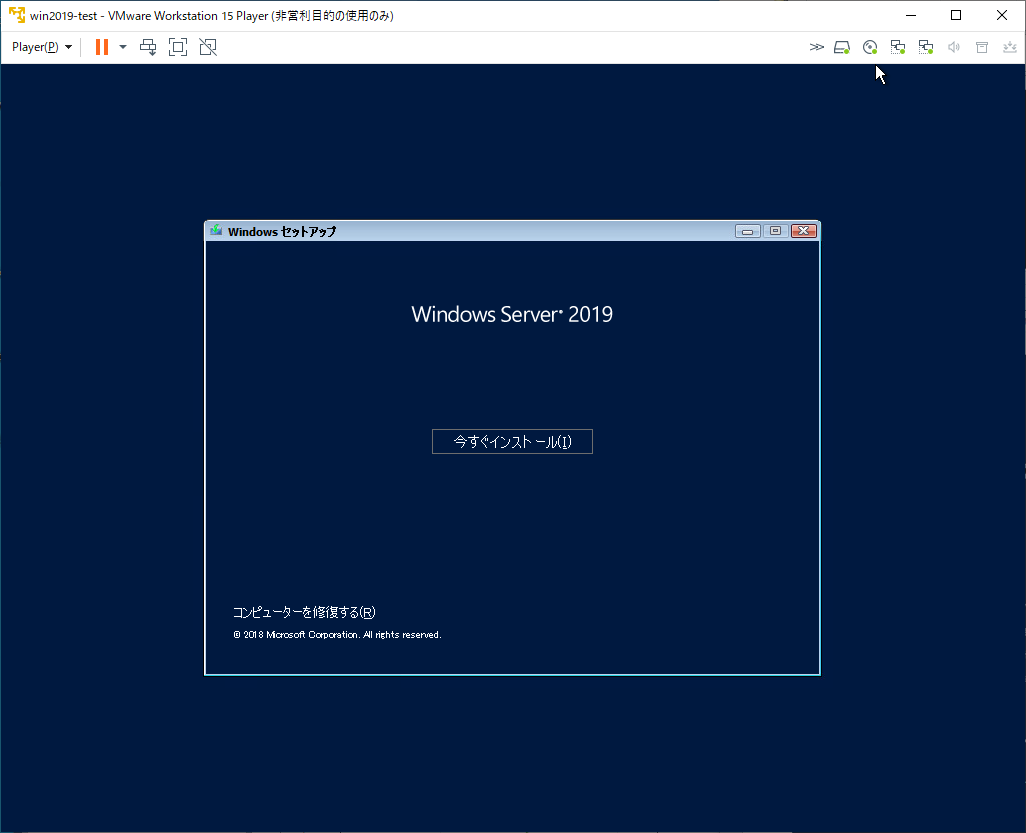Viewport: 1026px width, 833px height.
Task: Click the exit Unity mode icon
Action: tap(208, 46)
